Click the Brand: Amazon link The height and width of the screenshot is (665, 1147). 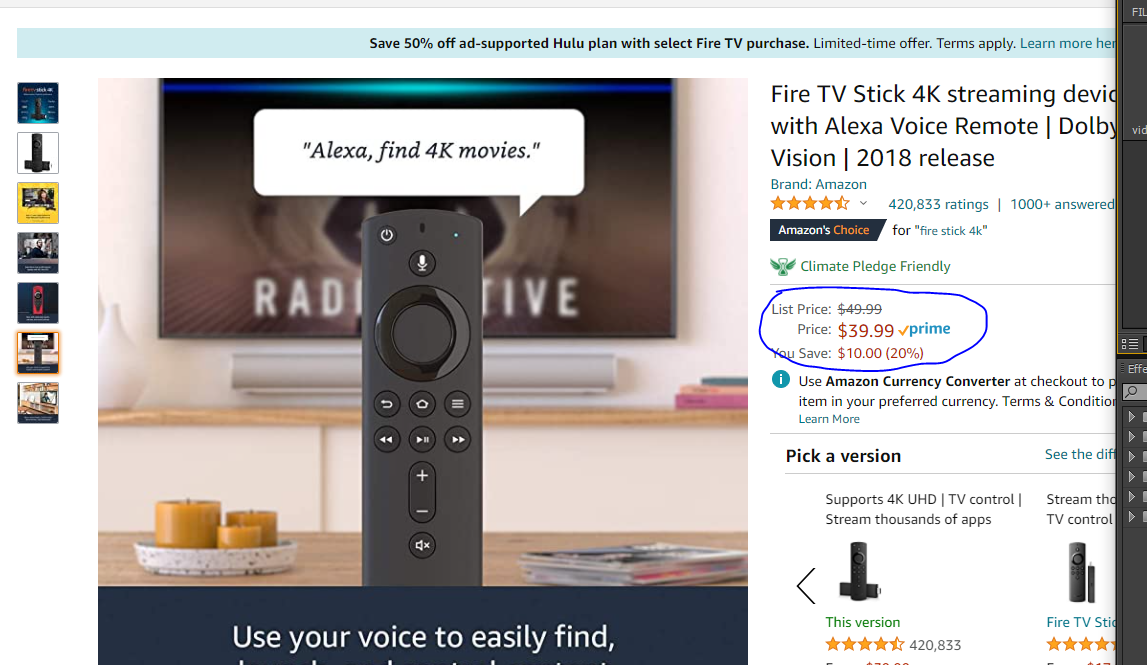pyautogui.click(x=818, y=184)
